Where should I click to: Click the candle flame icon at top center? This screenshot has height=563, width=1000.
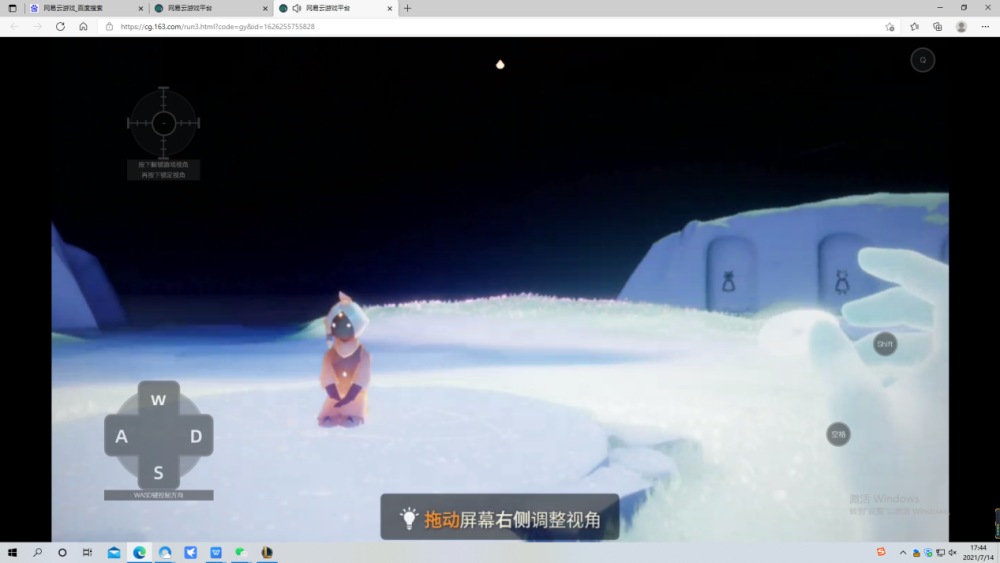[x=500, y=64]
